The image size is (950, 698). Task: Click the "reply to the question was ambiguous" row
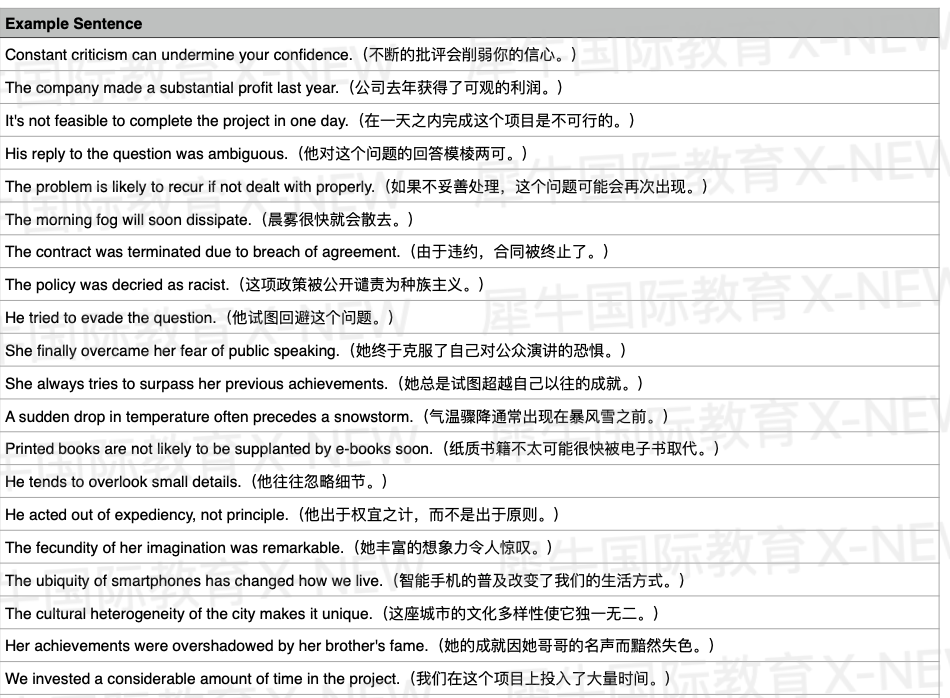tap(266, 154)
